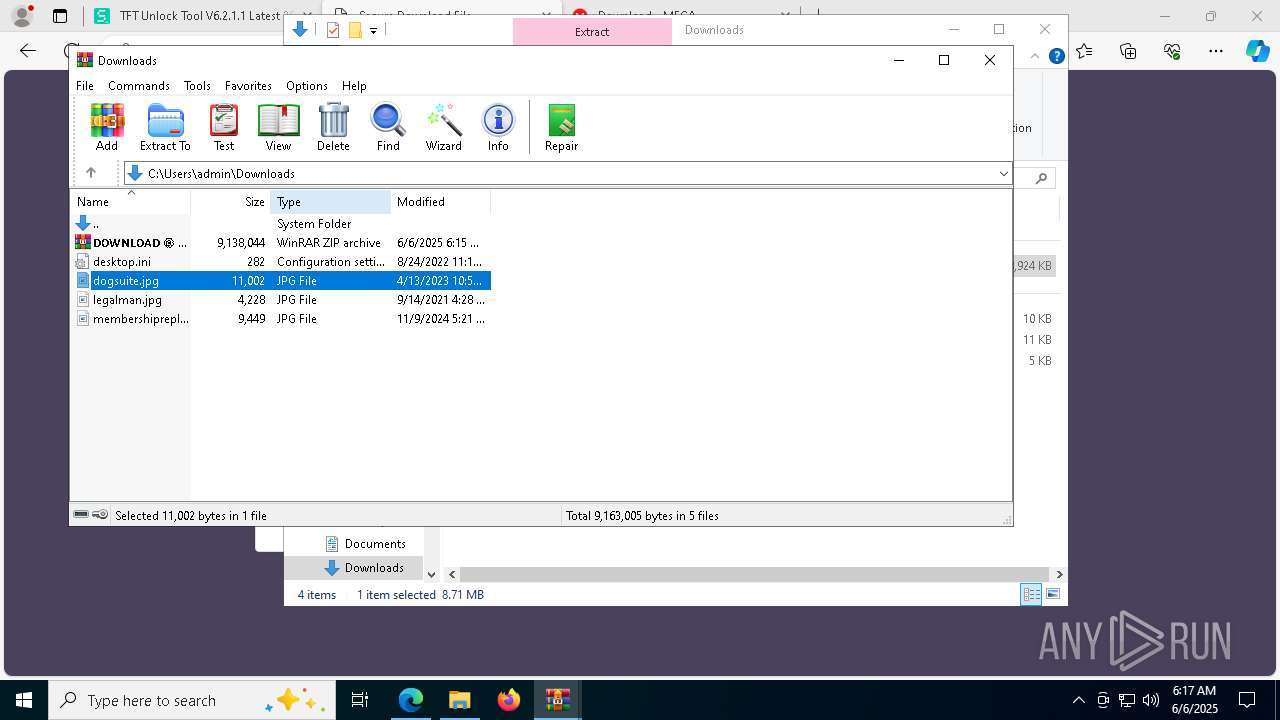1280x720 pixels.
Task: Click navigation pane scroll down arrow
Action: (432, 574)
